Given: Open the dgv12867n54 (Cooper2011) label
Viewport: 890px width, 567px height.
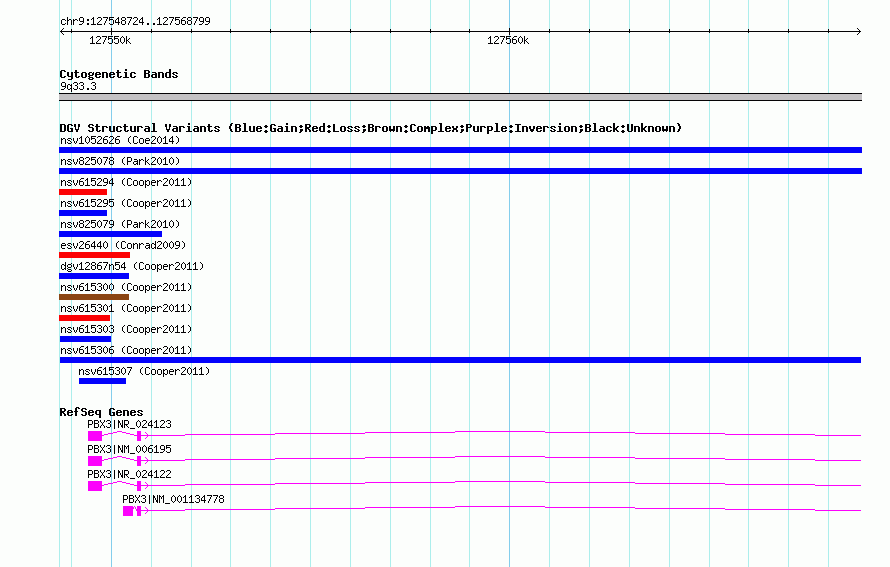Looking at the screenshot, I should point(132,266).
